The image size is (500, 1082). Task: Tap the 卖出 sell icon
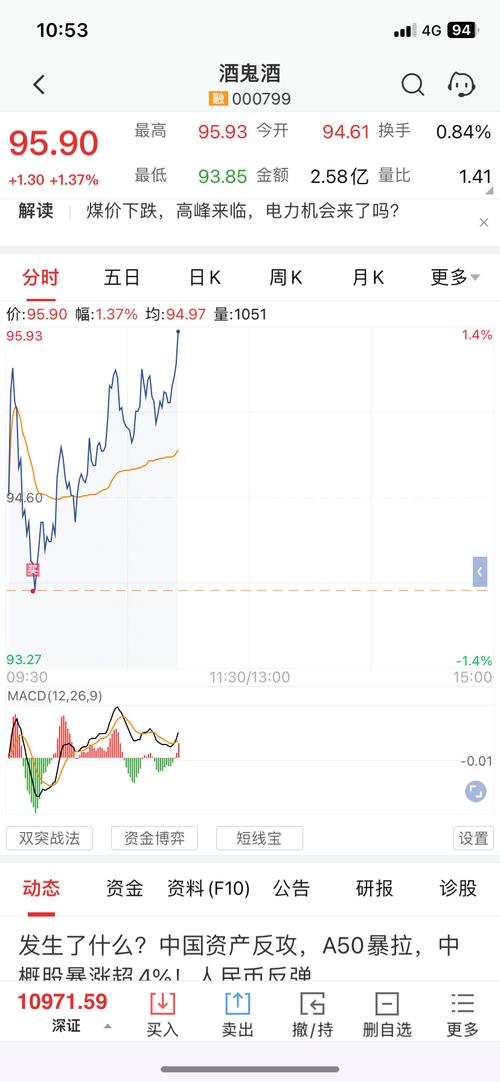[237, 1015]
